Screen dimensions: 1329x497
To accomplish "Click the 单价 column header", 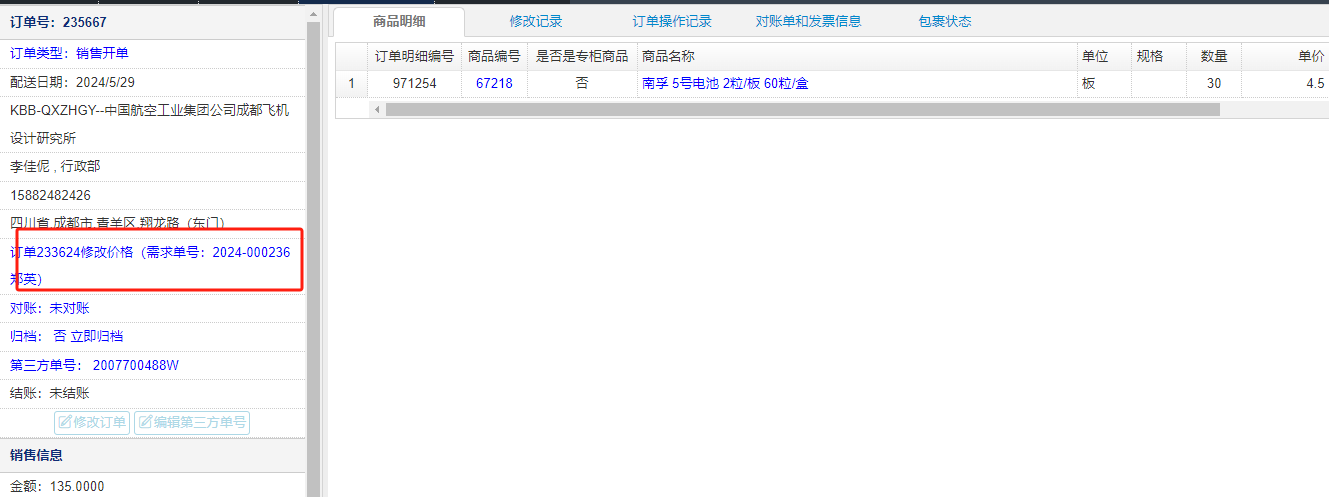I will click(x=1285, y=56).
